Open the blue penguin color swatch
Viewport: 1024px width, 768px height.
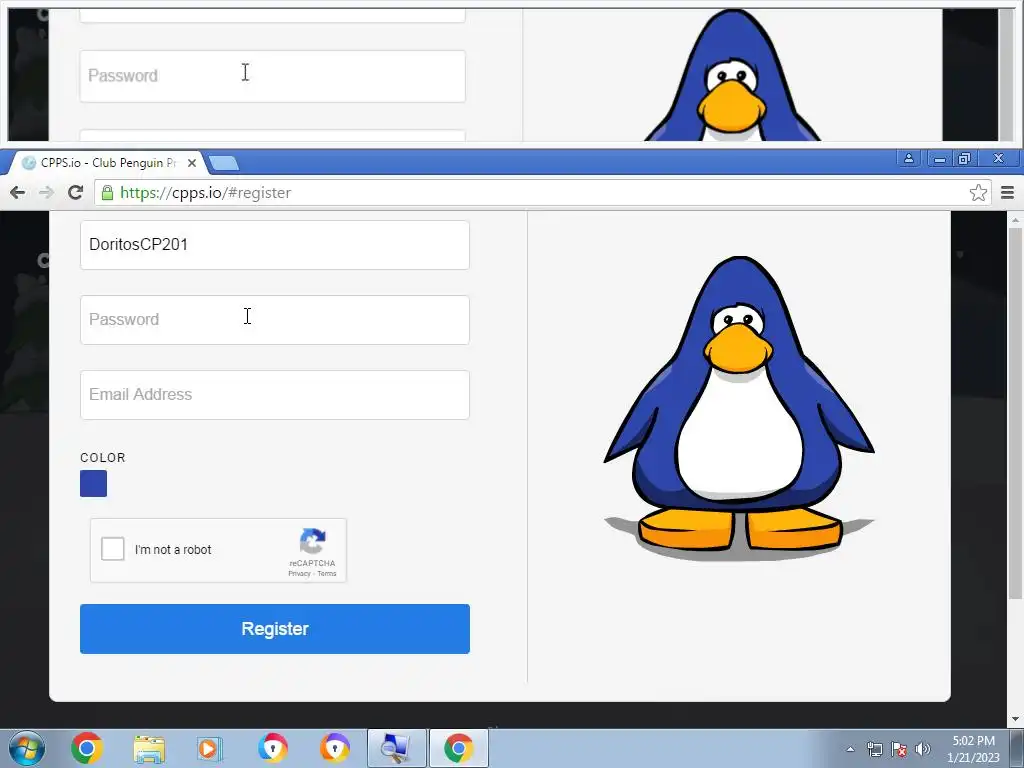[x=93, y=484]
